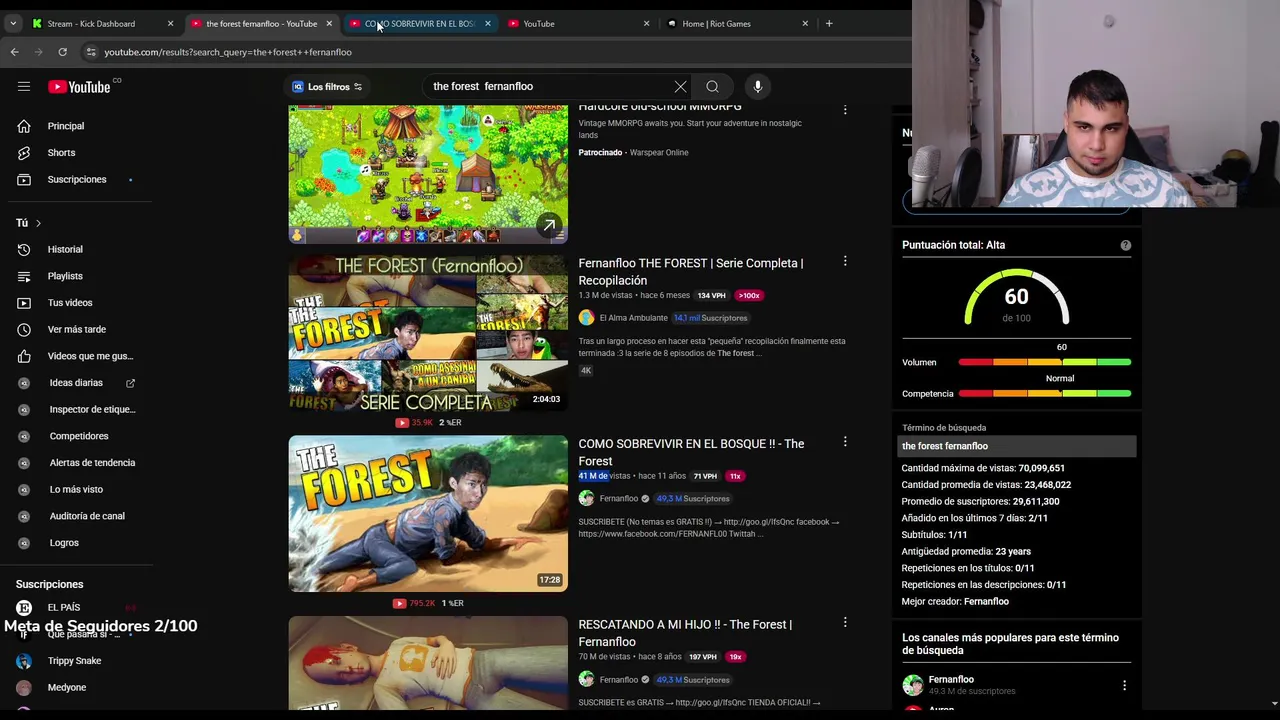This screenshot has width=1280, height=720.
Task: Expand the Tú section
Action: pyautogui.click(x=28, y=223)
